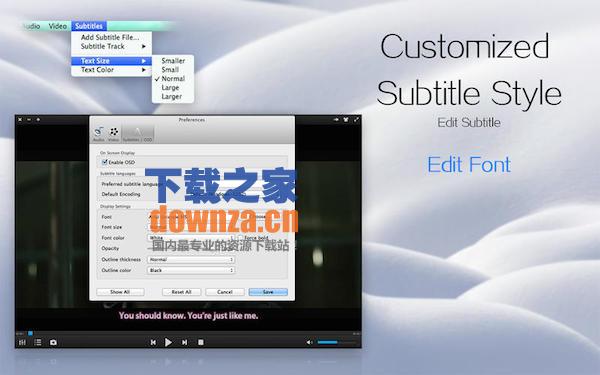Toggle the Enable OSD checkbox
The image size is (600, 375).
pos(104,162)
